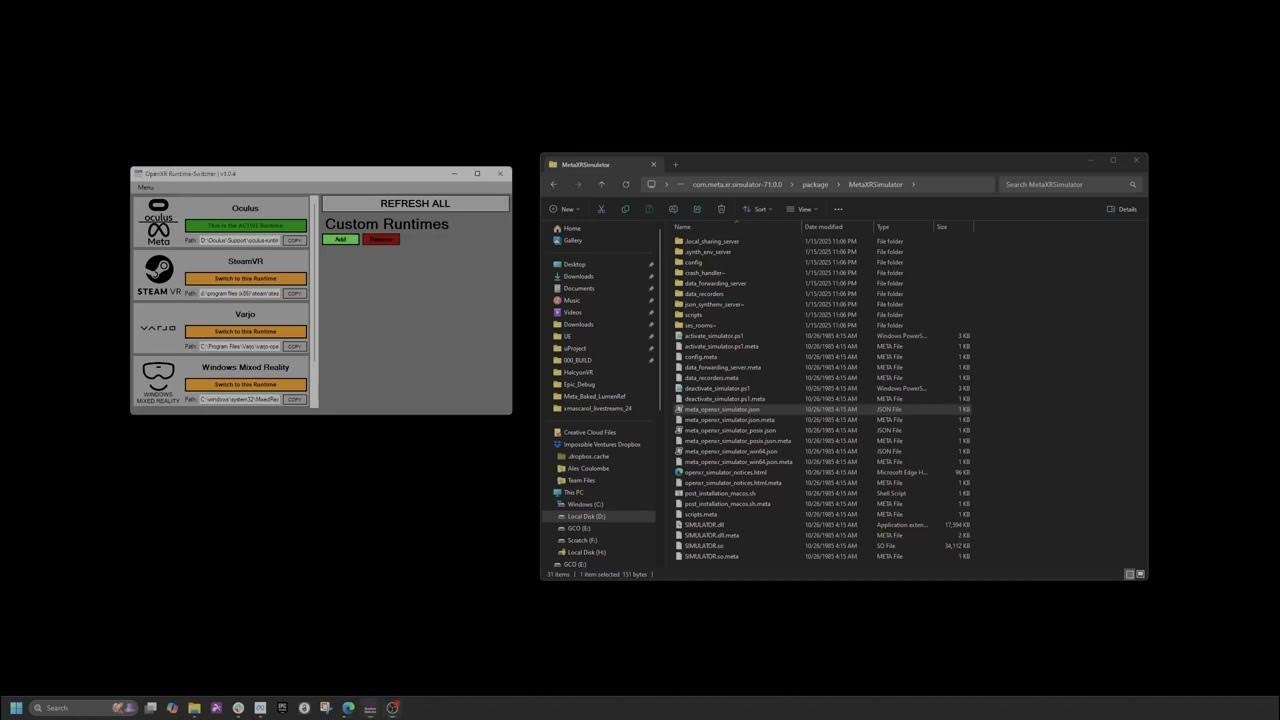
Task: Open the Creative Cloud Files sidebar item
Action: 589,432
